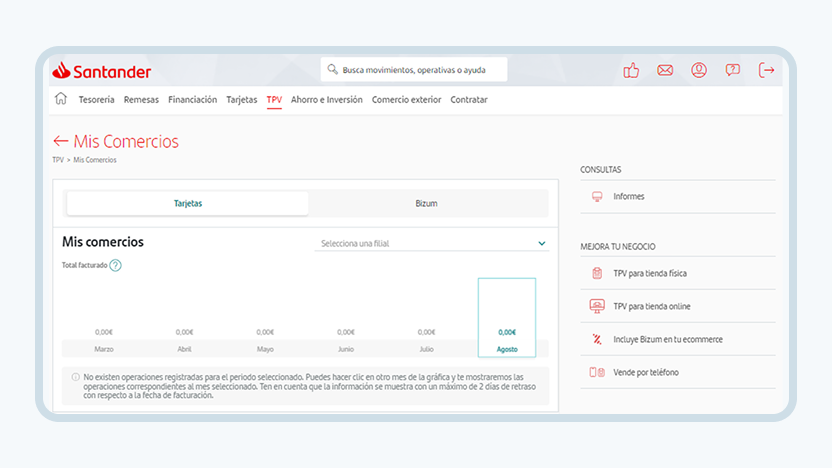Open the Tarjetas menu in navigation bar
The image size is (832, 468).
click(241, 100)
